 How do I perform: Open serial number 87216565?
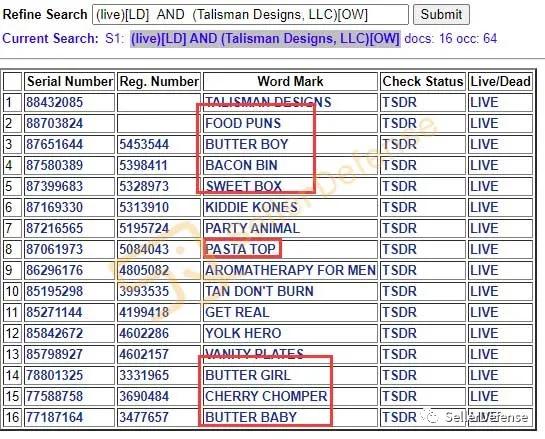tap(55, 228)
